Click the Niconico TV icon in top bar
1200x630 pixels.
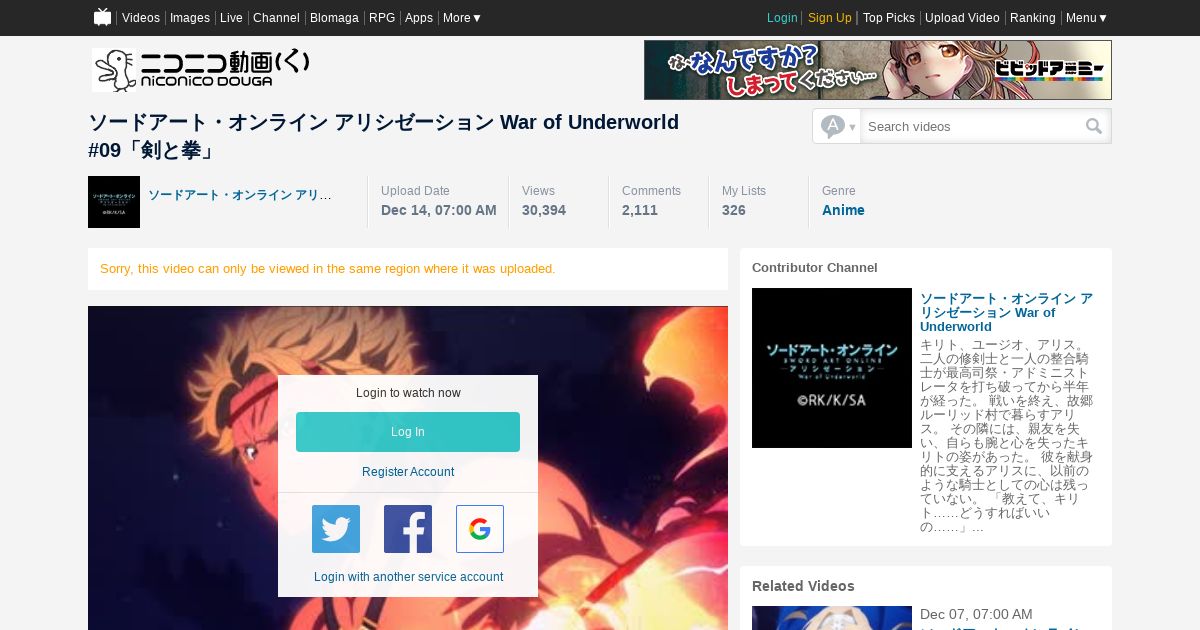[x=102, y=17]
